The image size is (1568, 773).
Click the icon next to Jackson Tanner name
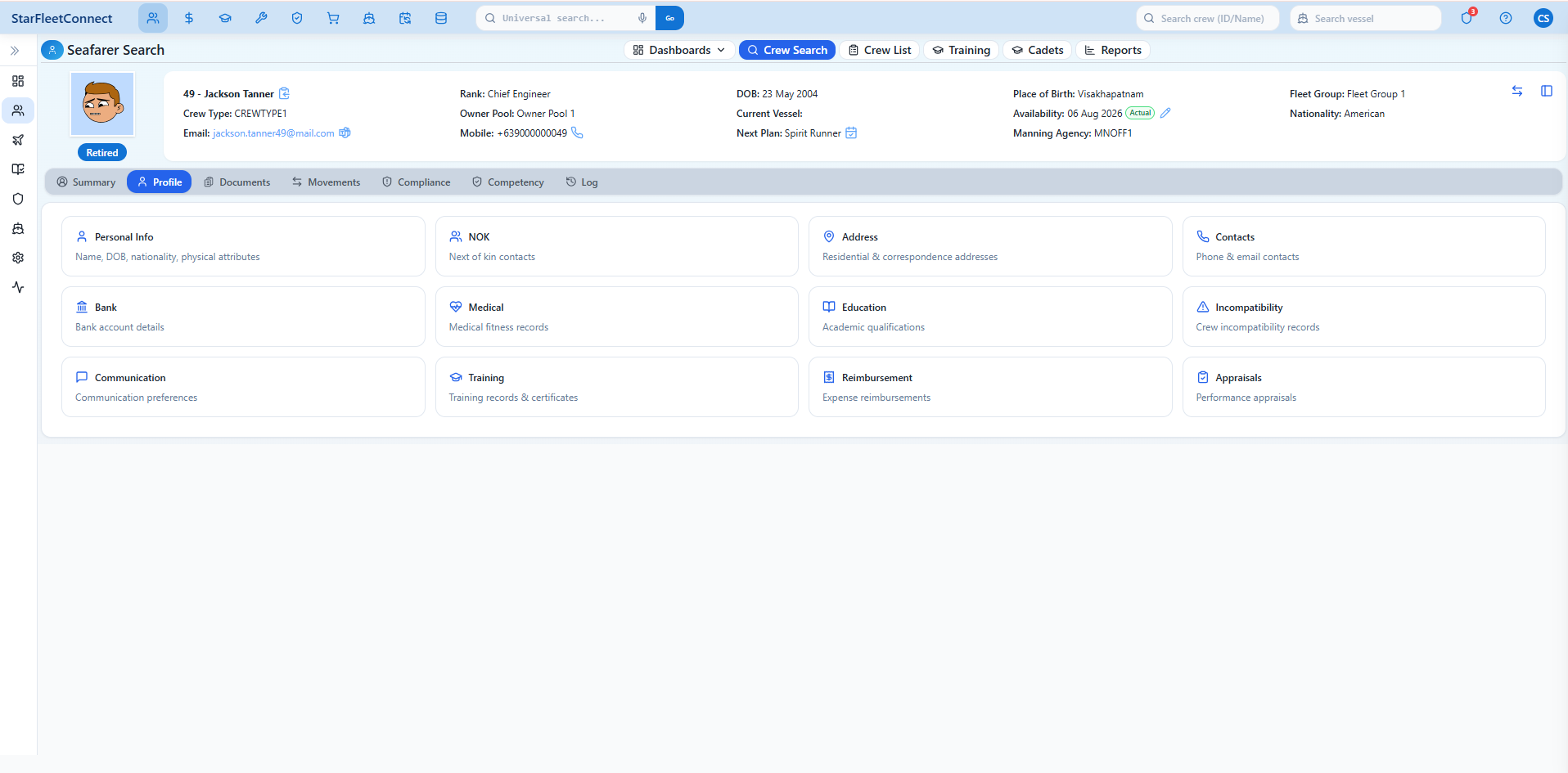(284, 93)
